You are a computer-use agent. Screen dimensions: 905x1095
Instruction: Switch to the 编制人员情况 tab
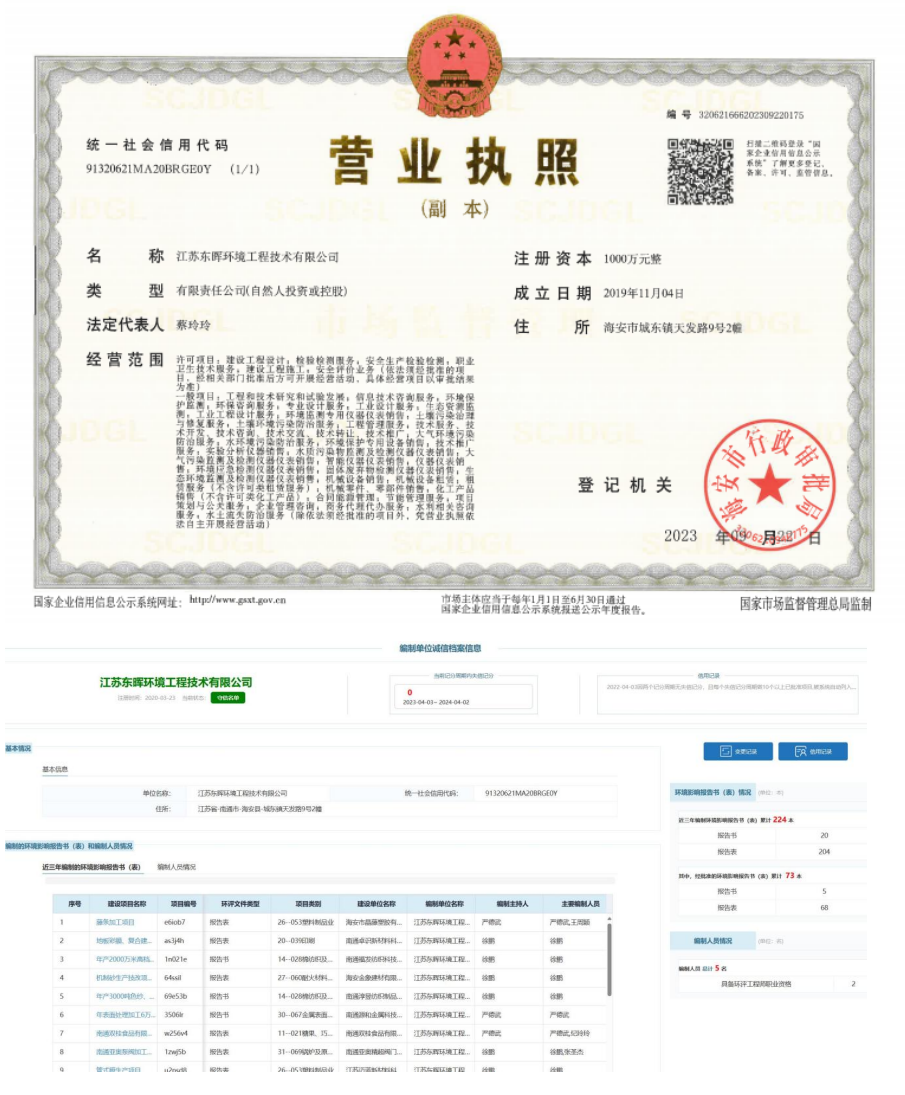176,867
